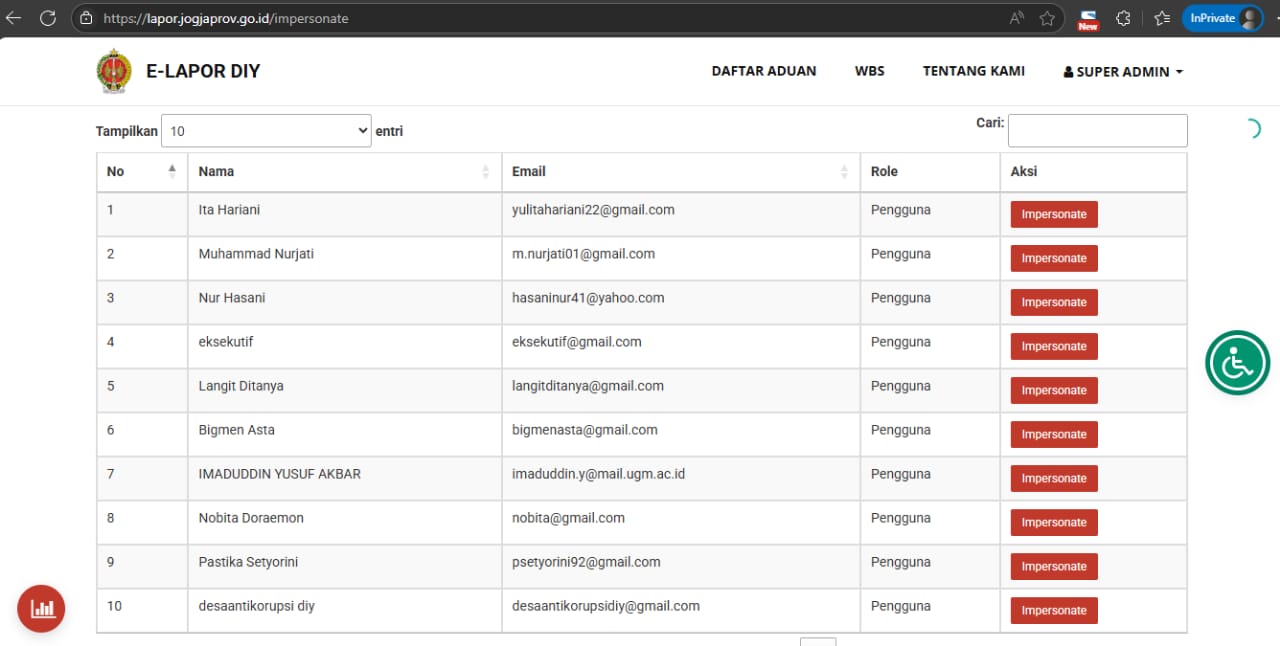Click the E-LAPOR DIY crest logo
Image resolution: width=1280 pixels, height=646 pixels.
(113, 72)
